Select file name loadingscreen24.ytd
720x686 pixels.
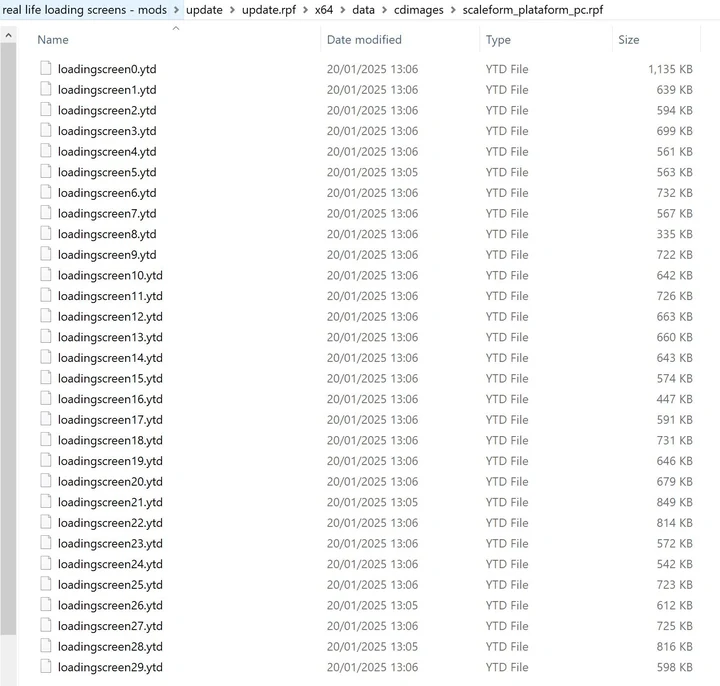pyautogui.click(x=110, y=564)
